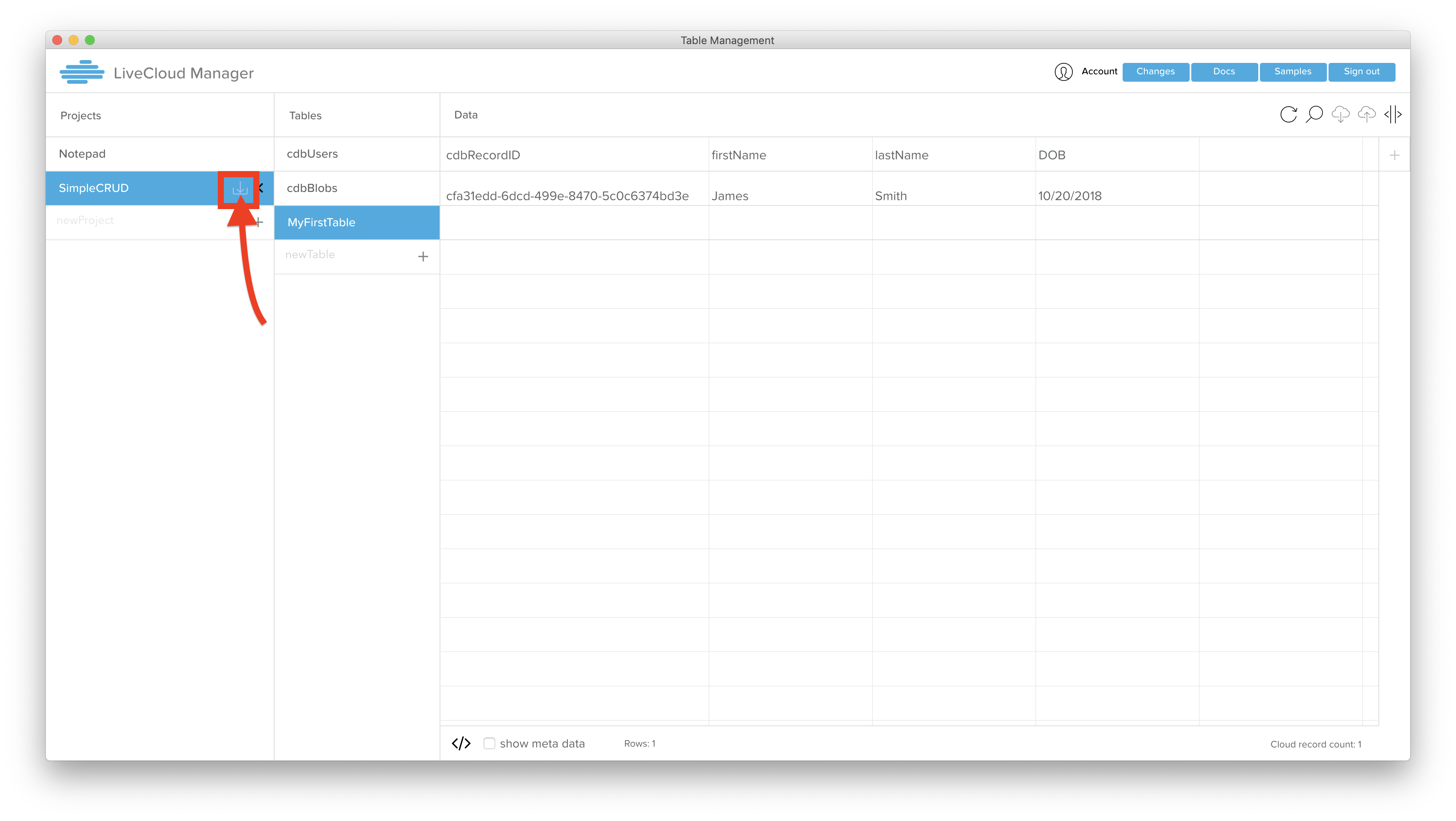The height and width of the screenshot is (821, 1456).
Task: Click the download/import project icon
Action: click(x=239, y=188)
